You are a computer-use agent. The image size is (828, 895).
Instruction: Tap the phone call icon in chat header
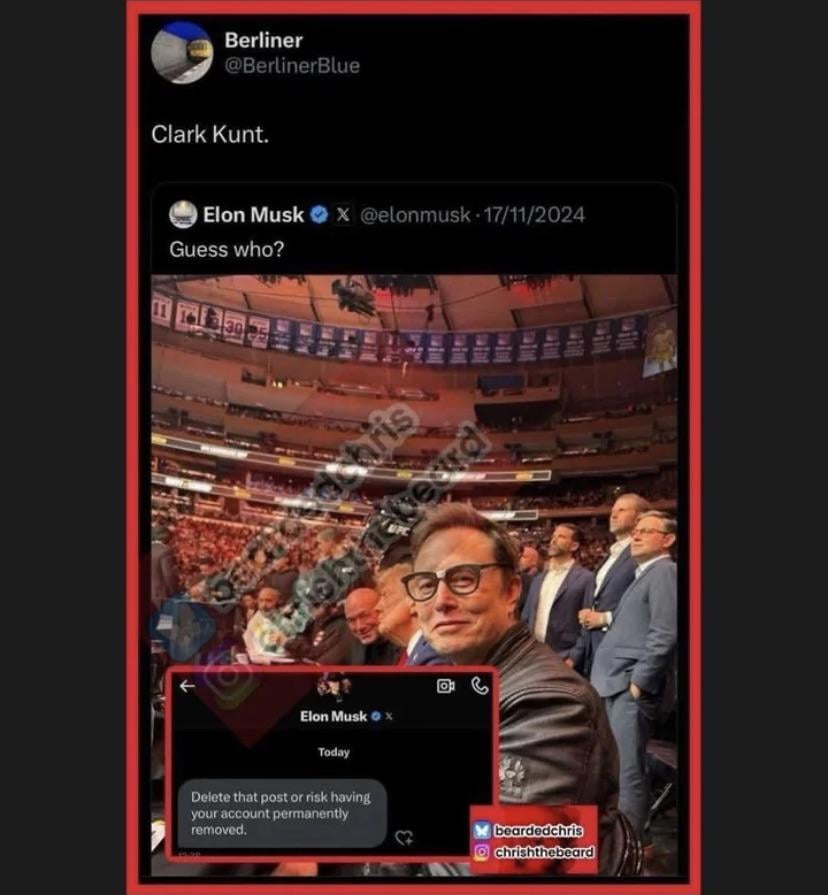[480, 686]
